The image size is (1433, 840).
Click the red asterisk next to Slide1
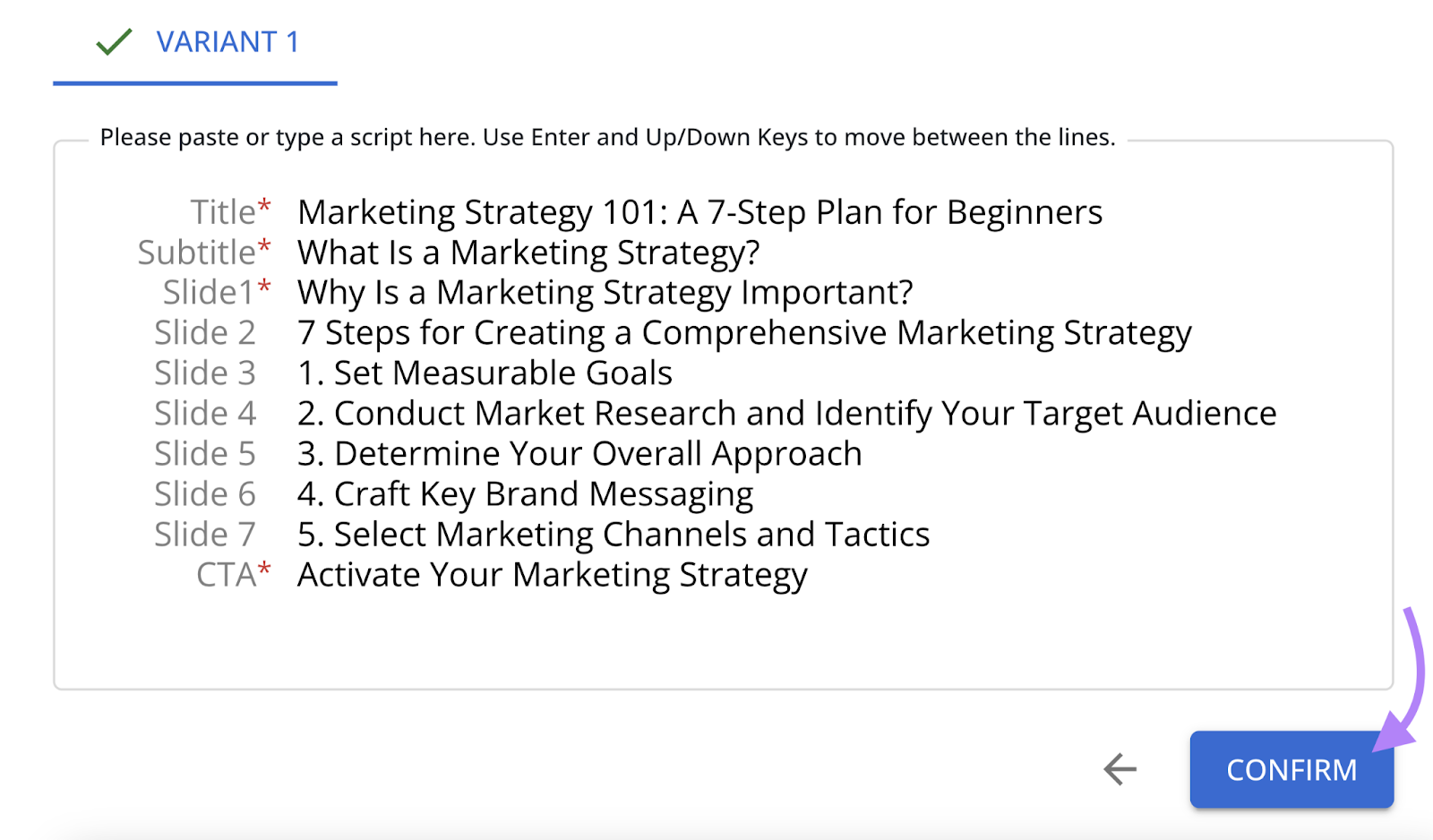pos(263,285)
